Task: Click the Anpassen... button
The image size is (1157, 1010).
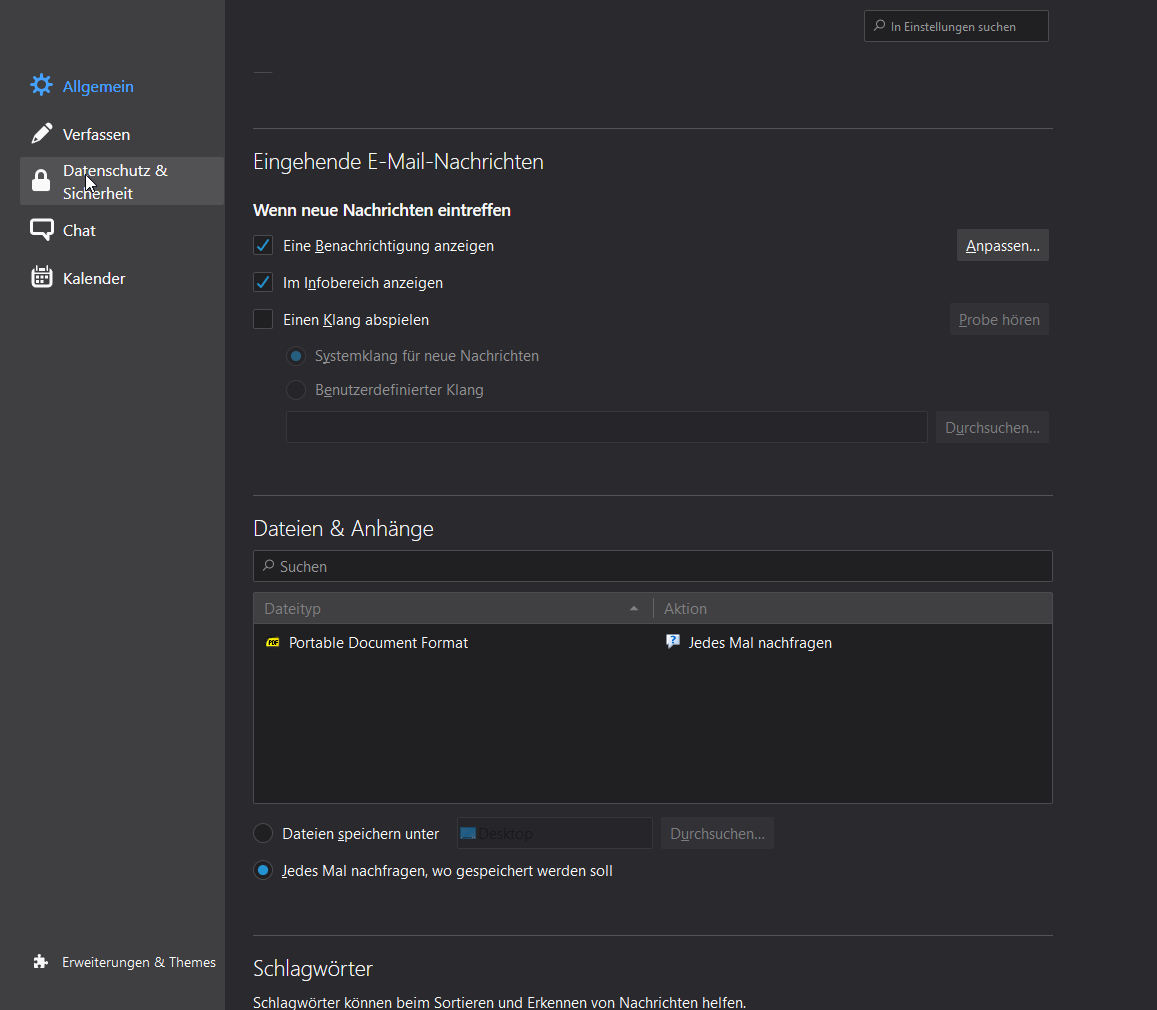Action: (x=1002, y=245)
